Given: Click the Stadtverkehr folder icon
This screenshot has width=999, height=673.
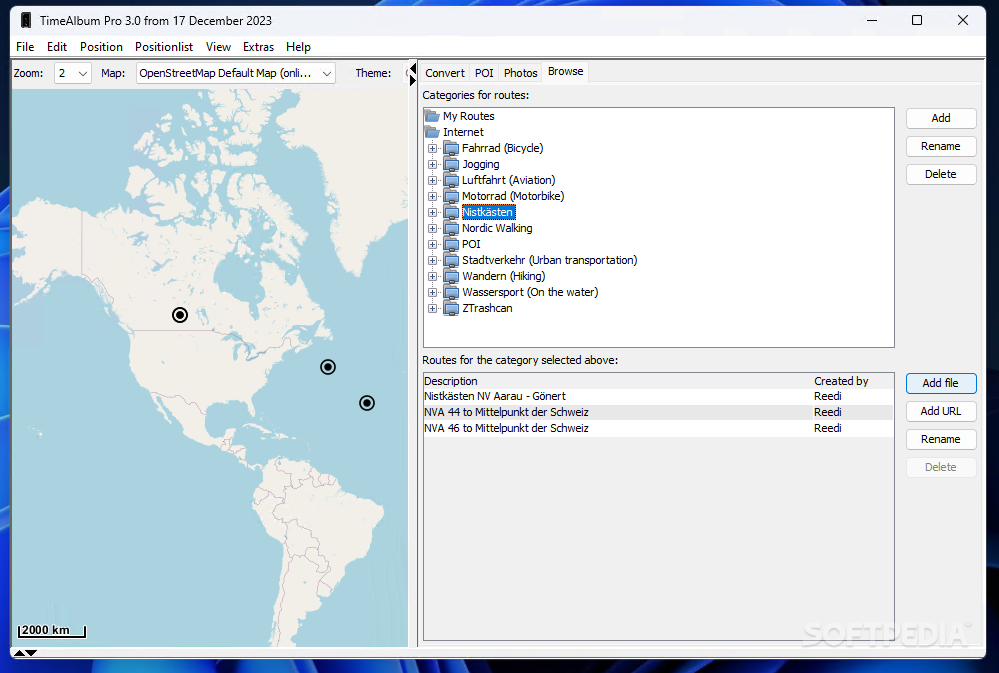Looking at the screenshot, I should click(x=452, y=260).
